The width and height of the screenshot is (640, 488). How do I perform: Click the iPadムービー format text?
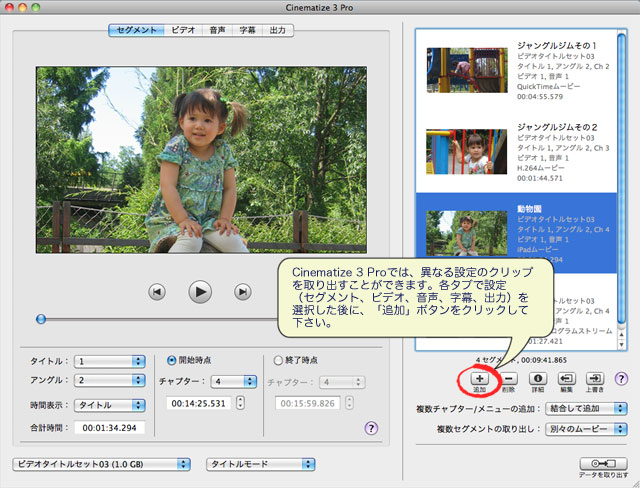pyautogui.click(x=538, y=249)
